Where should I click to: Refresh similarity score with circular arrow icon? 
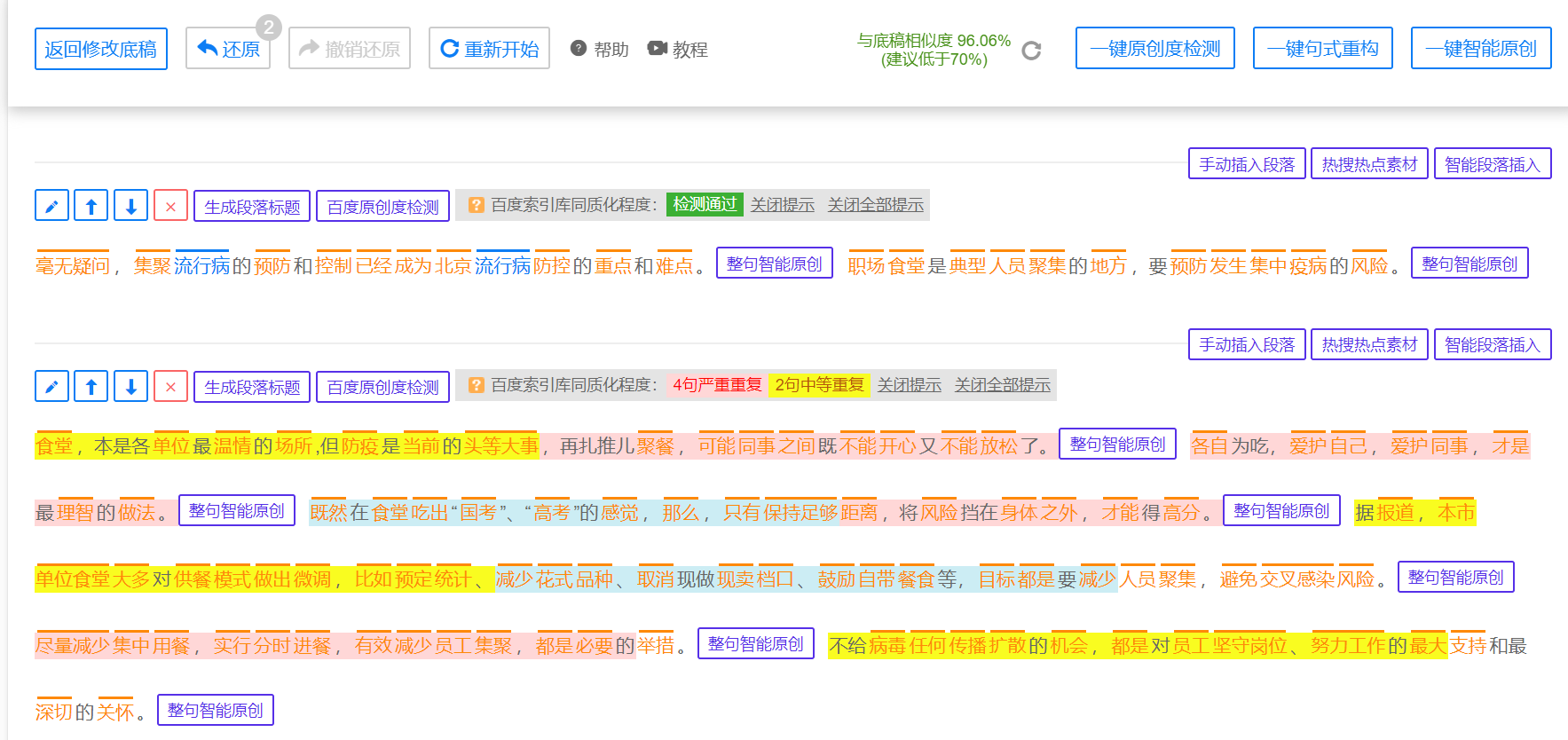pos(1031,51)
